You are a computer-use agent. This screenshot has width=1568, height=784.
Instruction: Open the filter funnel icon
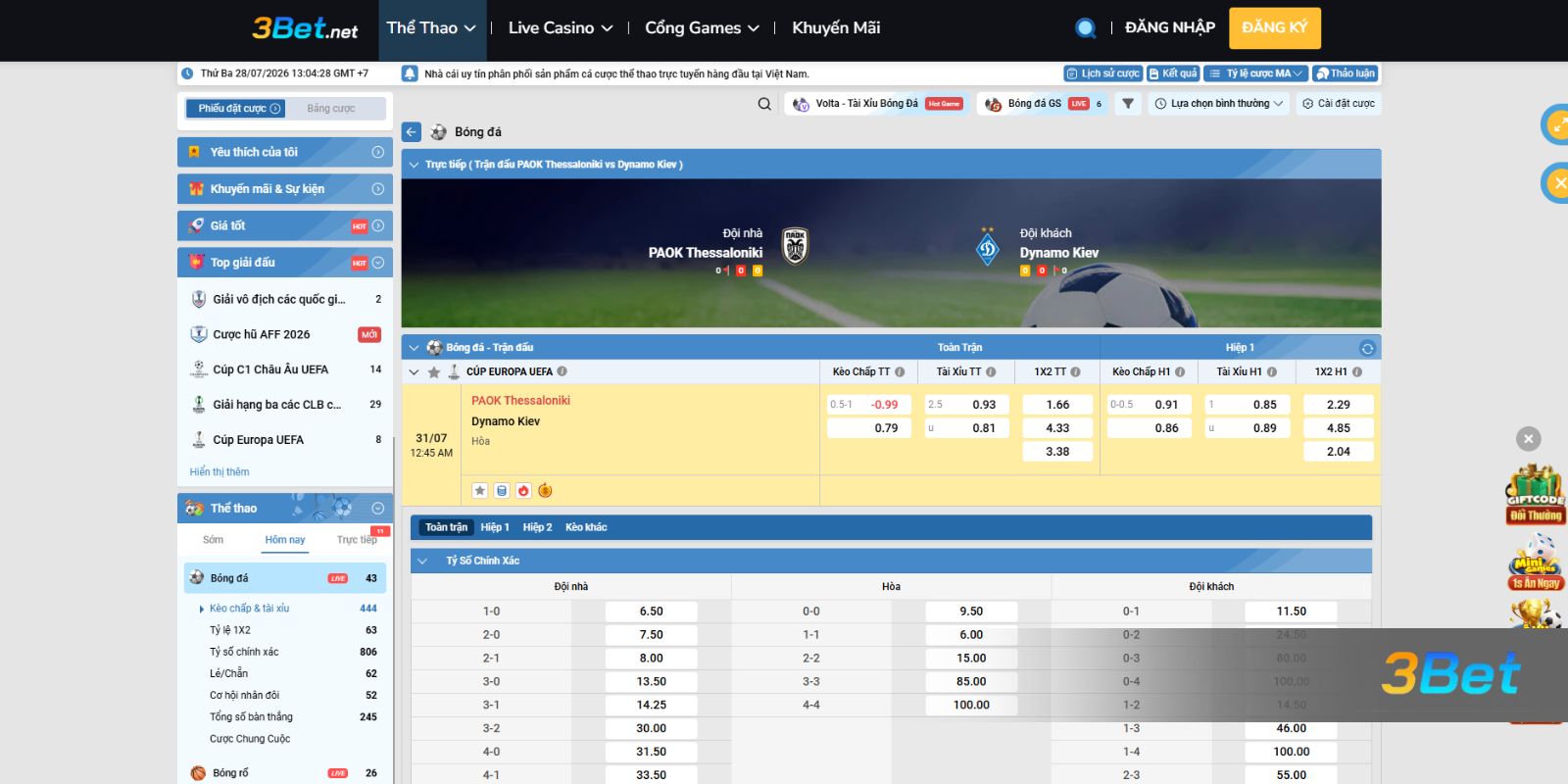[x=1128, y=104]
